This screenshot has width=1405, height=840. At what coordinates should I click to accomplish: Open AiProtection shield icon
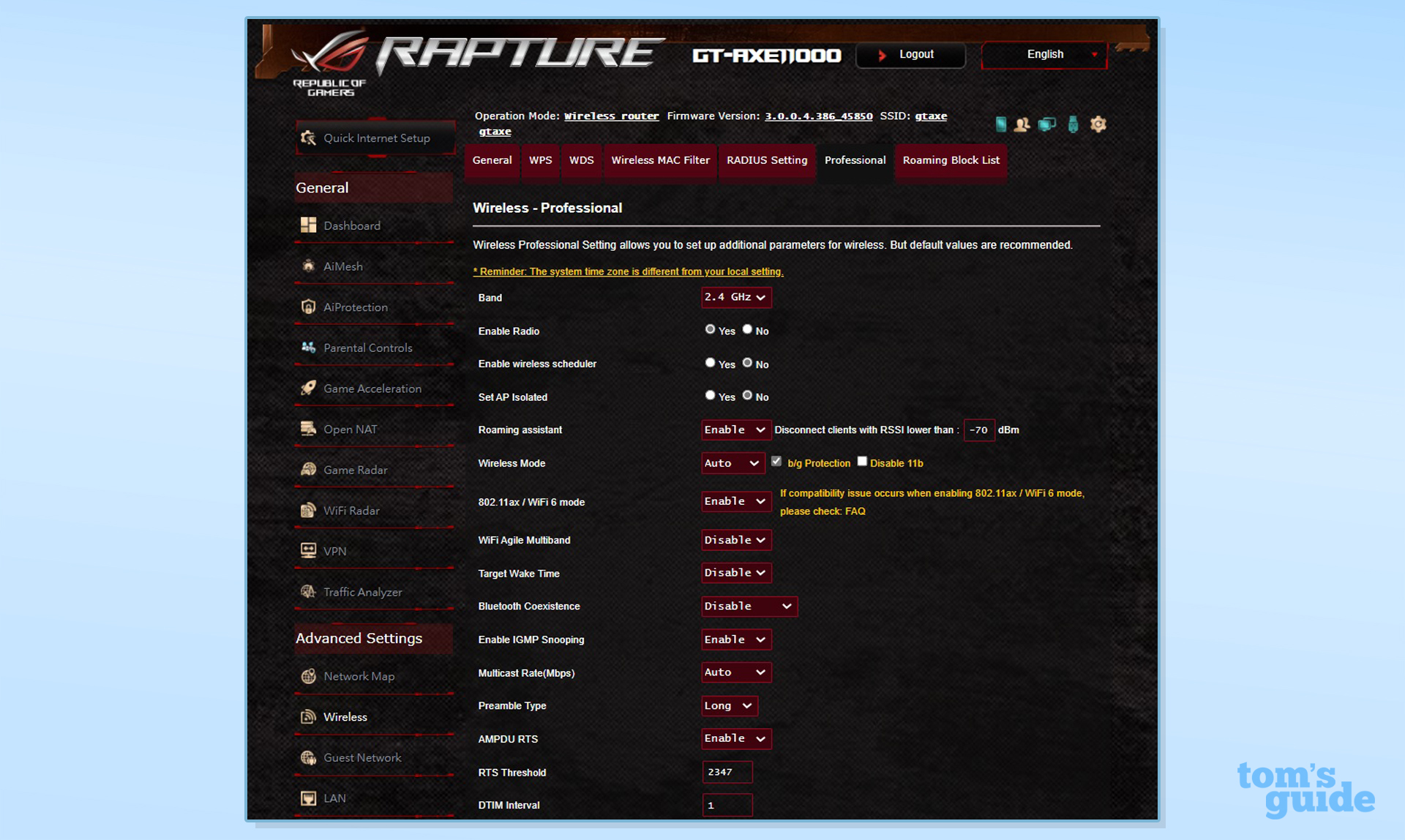coord(308,307)
